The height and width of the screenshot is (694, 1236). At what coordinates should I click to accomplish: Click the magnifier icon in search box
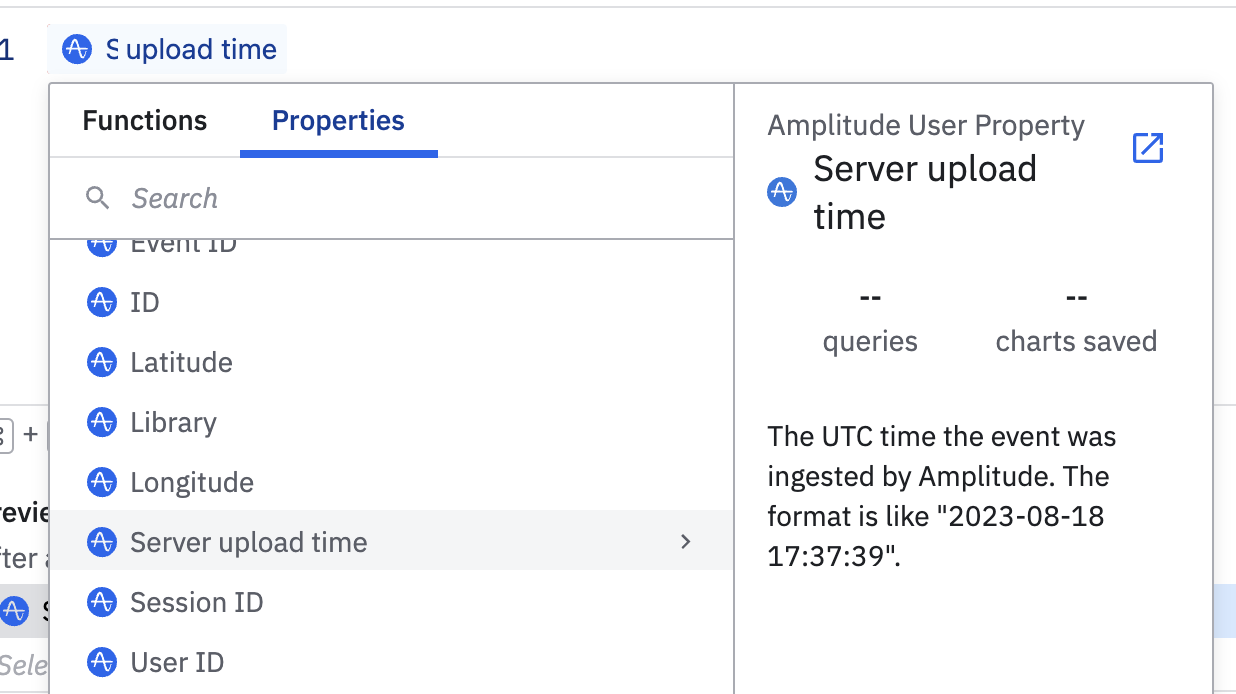coord(97,198)
